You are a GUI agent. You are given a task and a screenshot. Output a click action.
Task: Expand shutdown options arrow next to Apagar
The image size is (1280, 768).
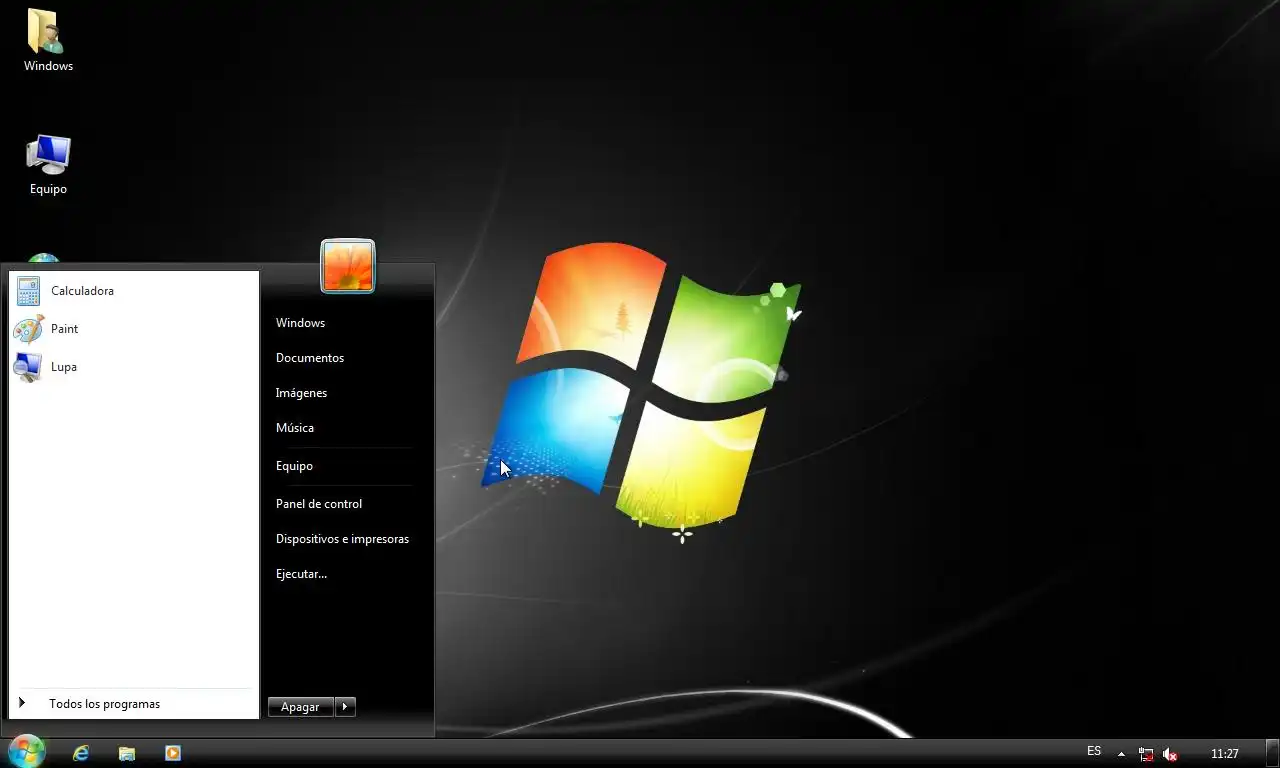click(344, 707)
